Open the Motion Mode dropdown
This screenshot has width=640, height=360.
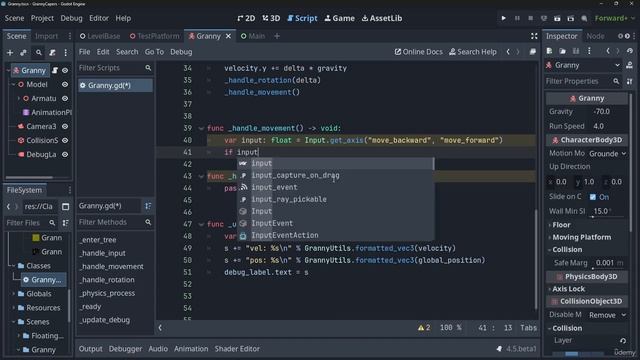(607, 153)
